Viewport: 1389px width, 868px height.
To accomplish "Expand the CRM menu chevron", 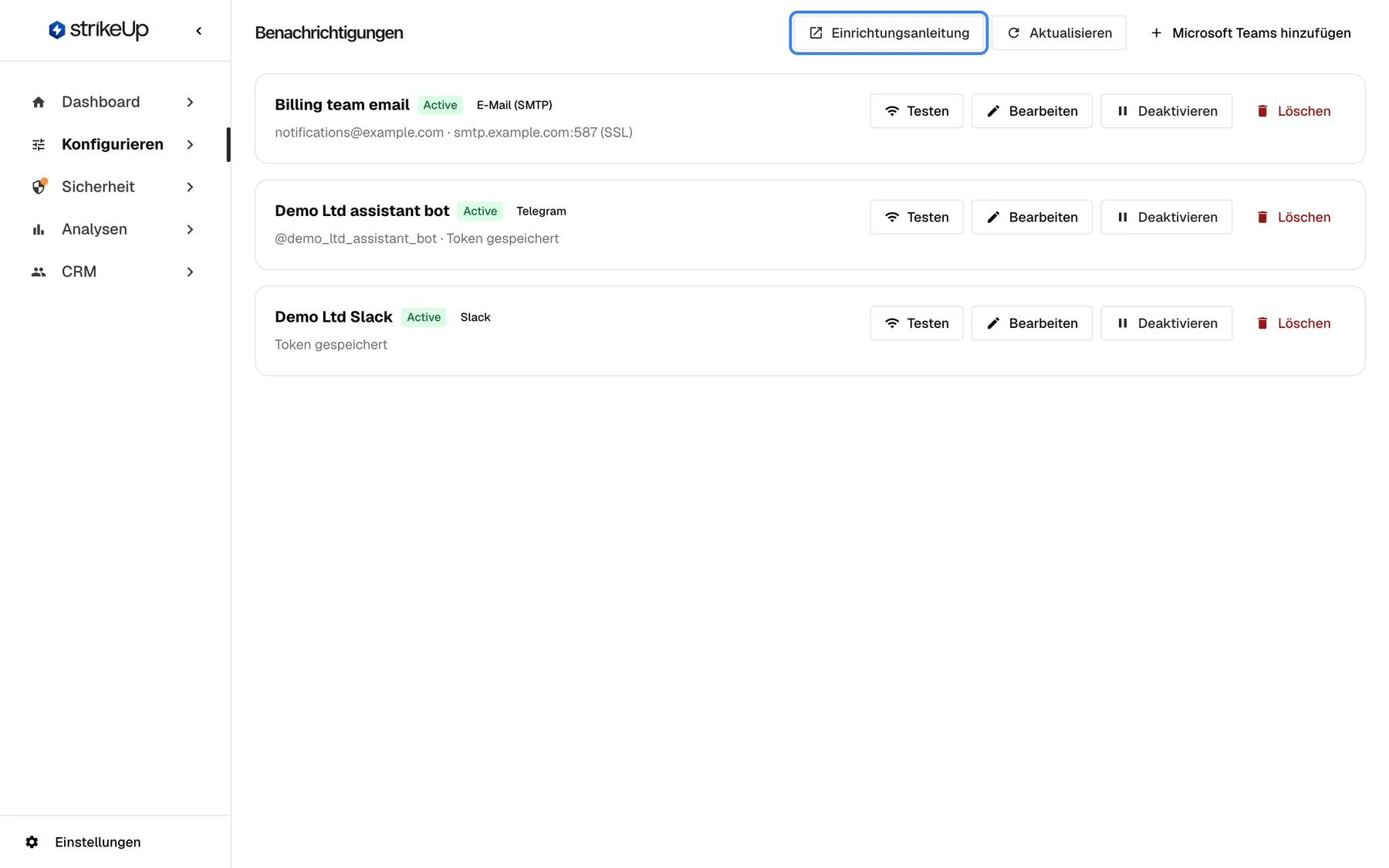I will tap(190, 272).
